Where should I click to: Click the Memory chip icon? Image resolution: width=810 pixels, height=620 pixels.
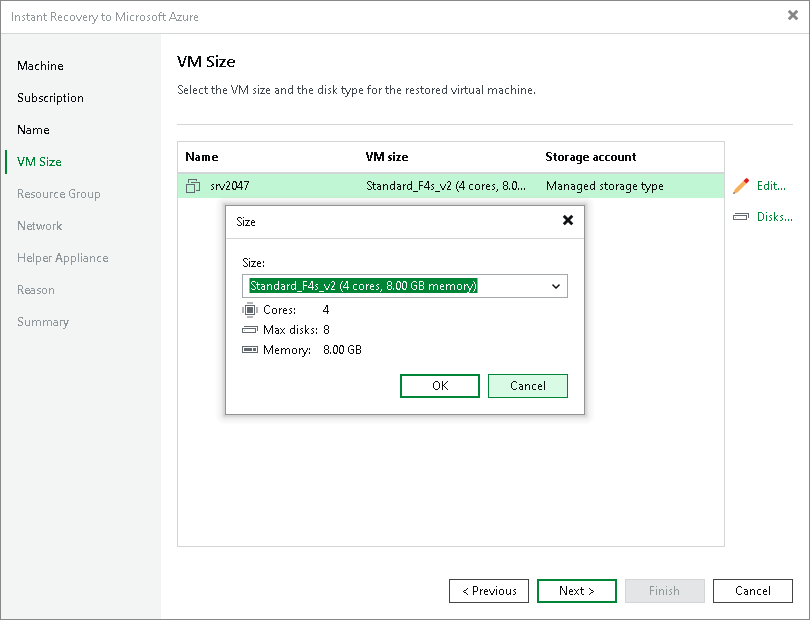tap(250, 350)
